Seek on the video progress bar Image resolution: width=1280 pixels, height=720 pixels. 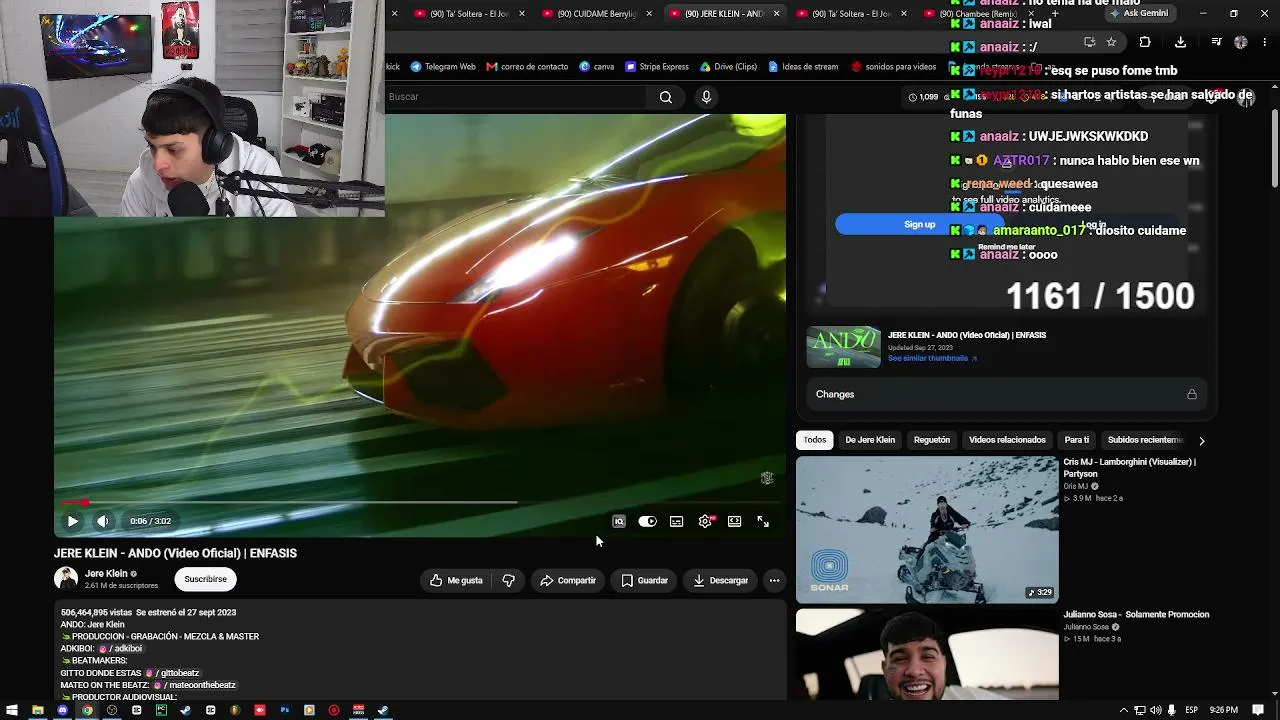pos(420,502)
